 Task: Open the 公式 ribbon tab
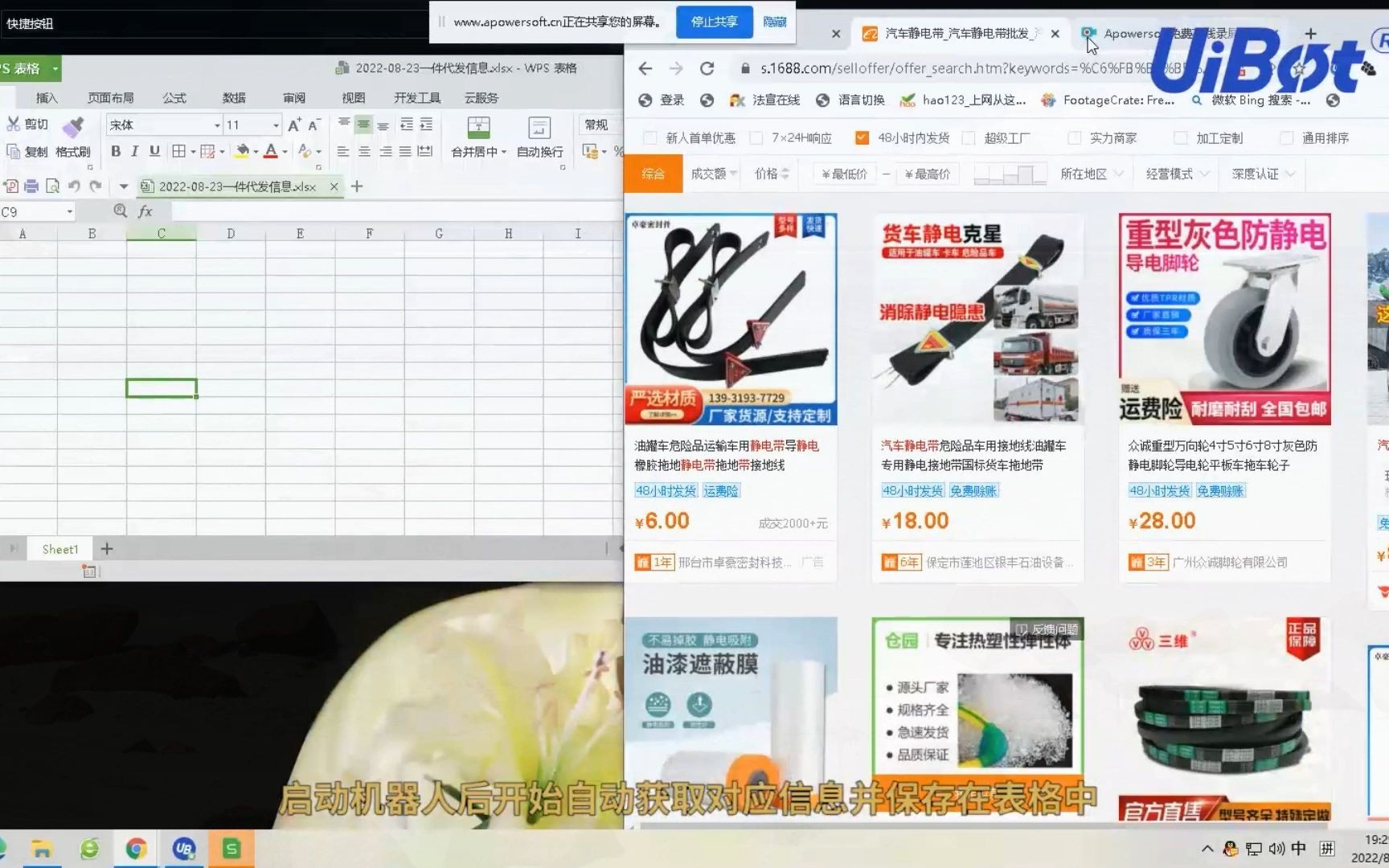(x=174, y=98)
